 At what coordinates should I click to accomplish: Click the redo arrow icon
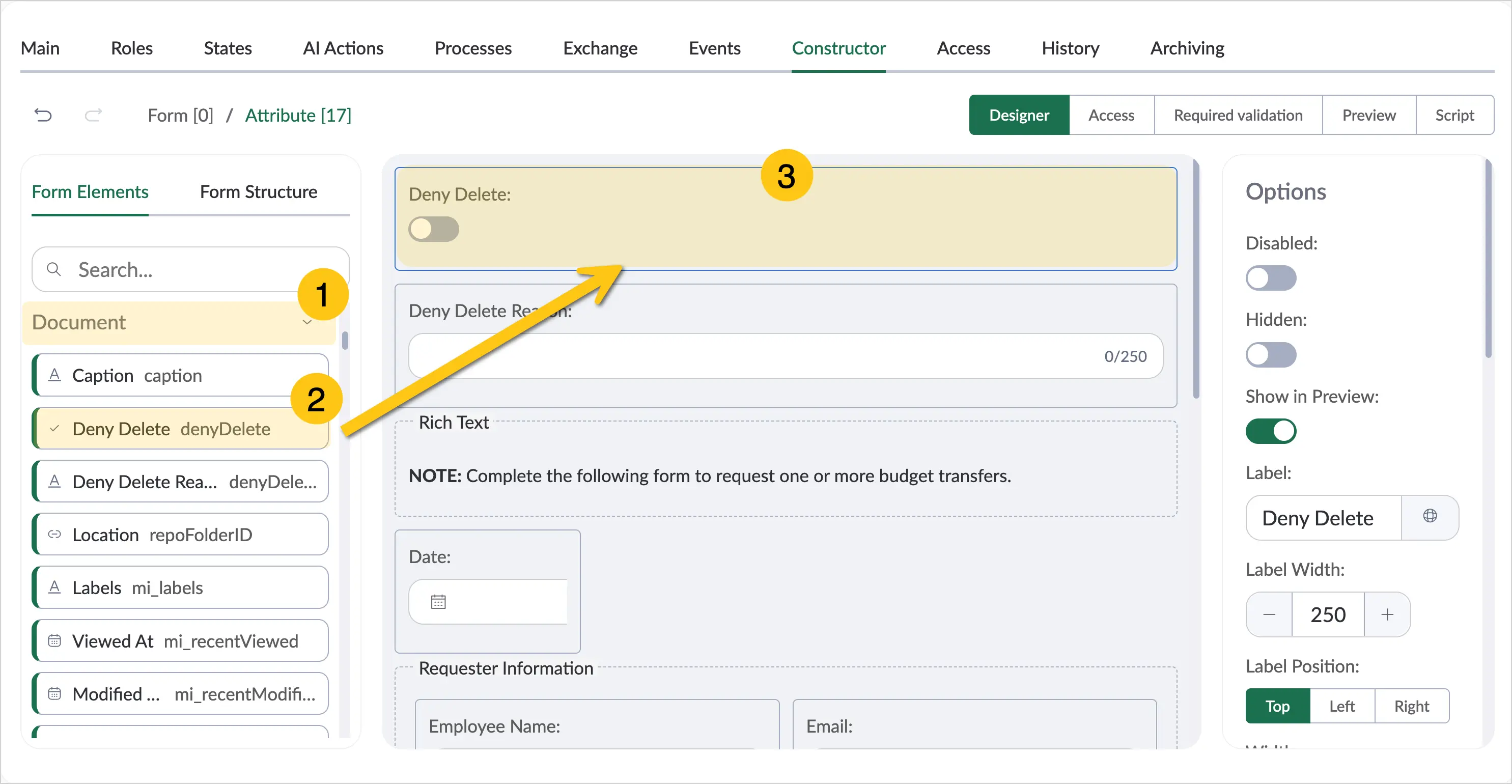point(93,115)
